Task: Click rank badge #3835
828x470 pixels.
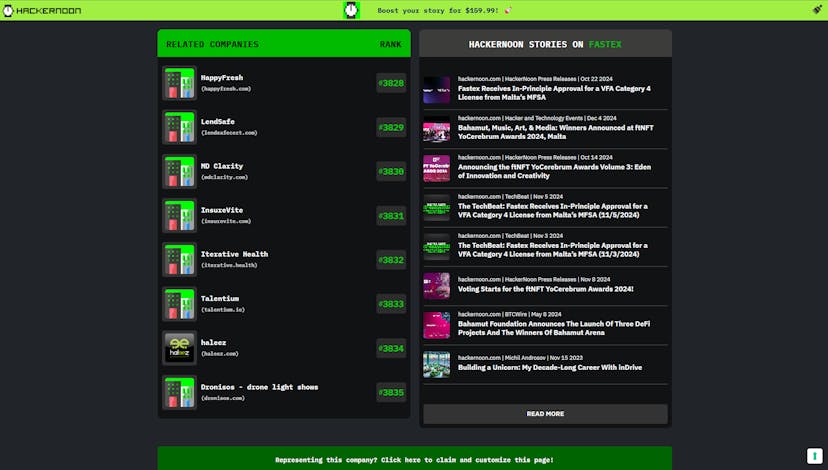Action: pyautogui.click(x=391, y=392)
